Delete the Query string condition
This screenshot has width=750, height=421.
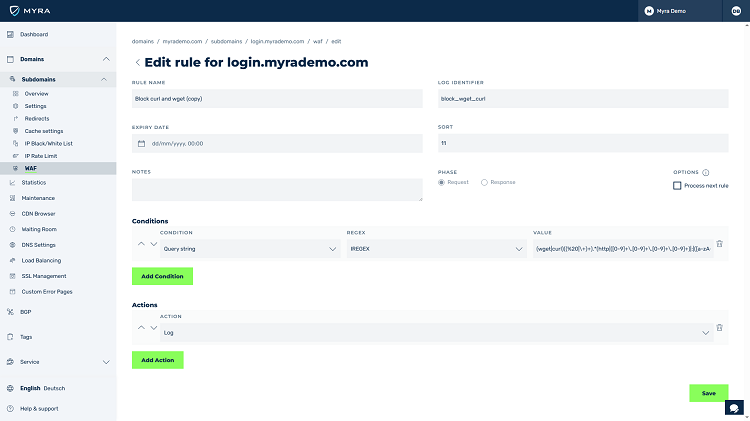(x=719, y=244)
